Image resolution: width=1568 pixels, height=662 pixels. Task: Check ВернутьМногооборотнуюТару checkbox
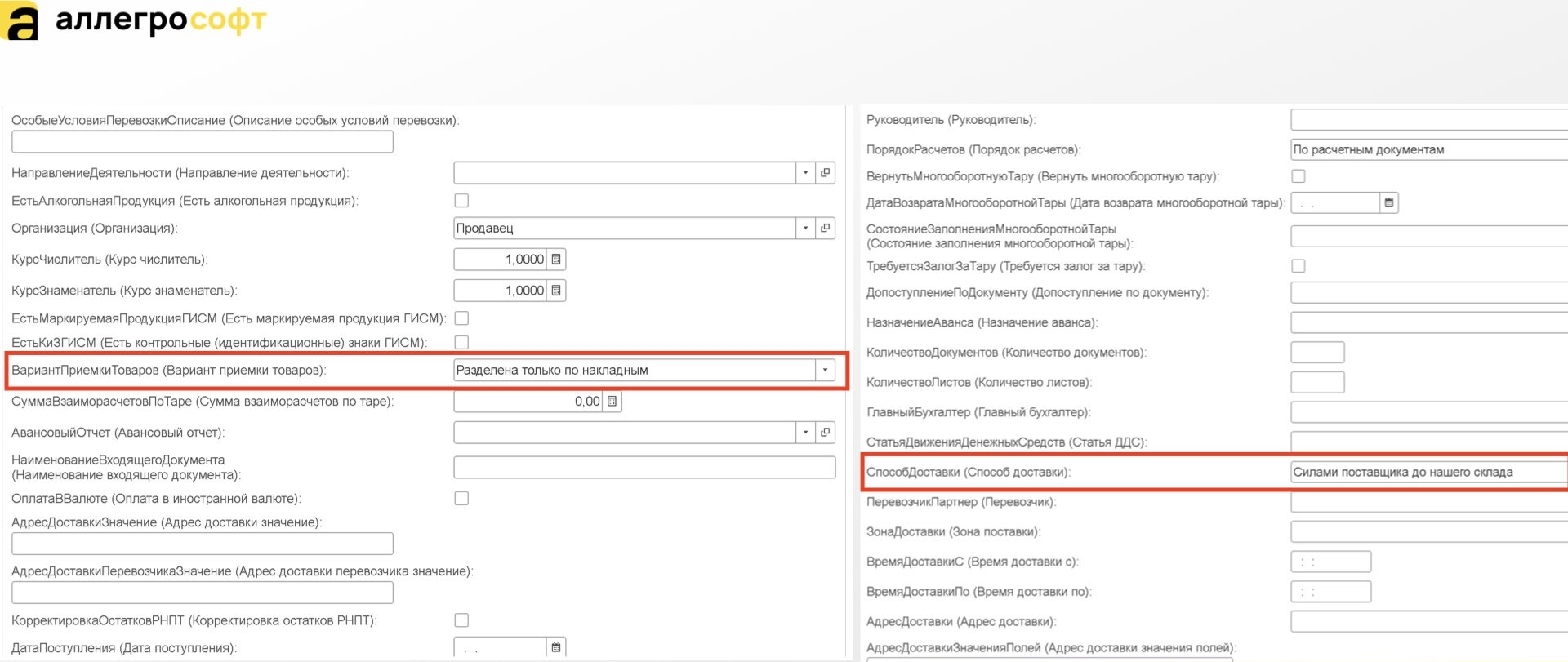(1298, 176)
